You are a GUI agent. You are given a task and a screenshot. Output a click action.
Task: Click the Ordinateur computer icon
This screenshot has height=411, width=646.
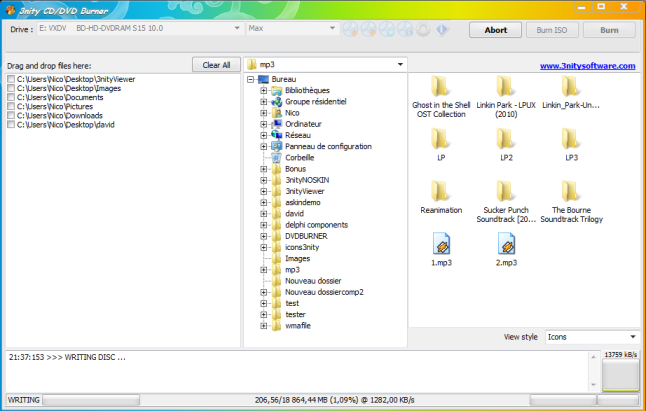(x=276, y=124)
